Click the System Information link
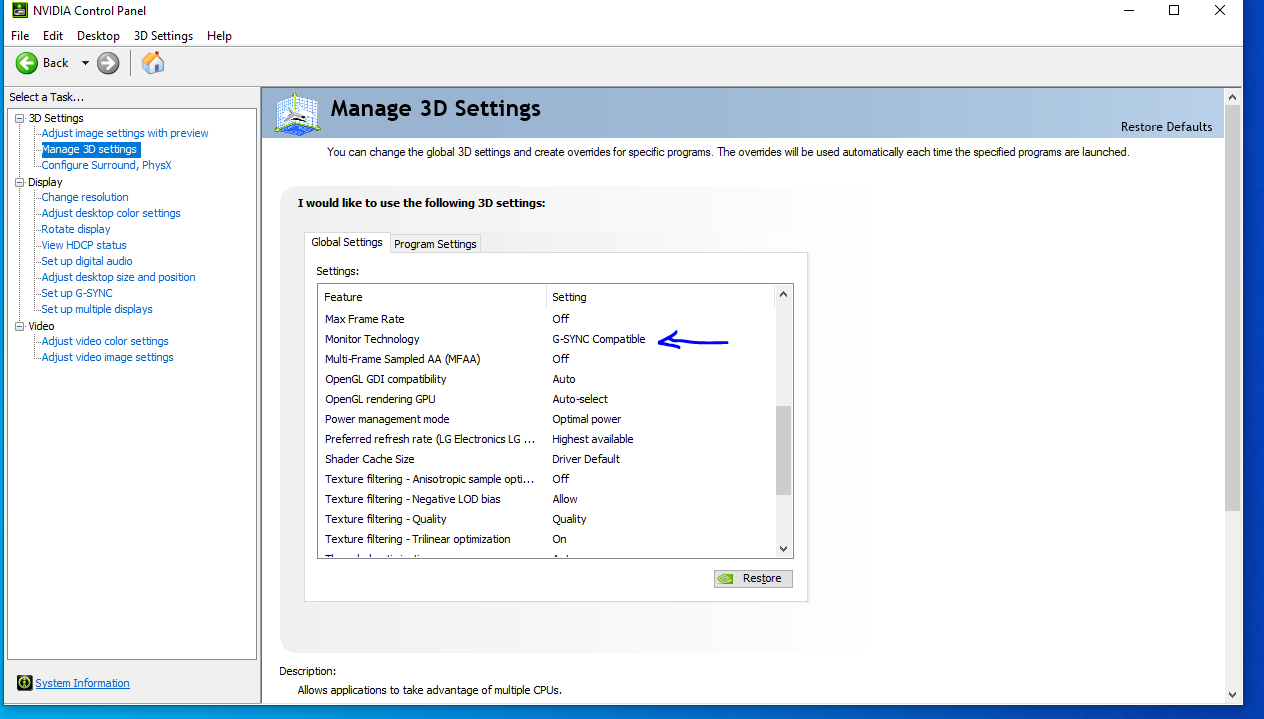The width and height of the screenshot is (1264, 719). coord(82,683)
